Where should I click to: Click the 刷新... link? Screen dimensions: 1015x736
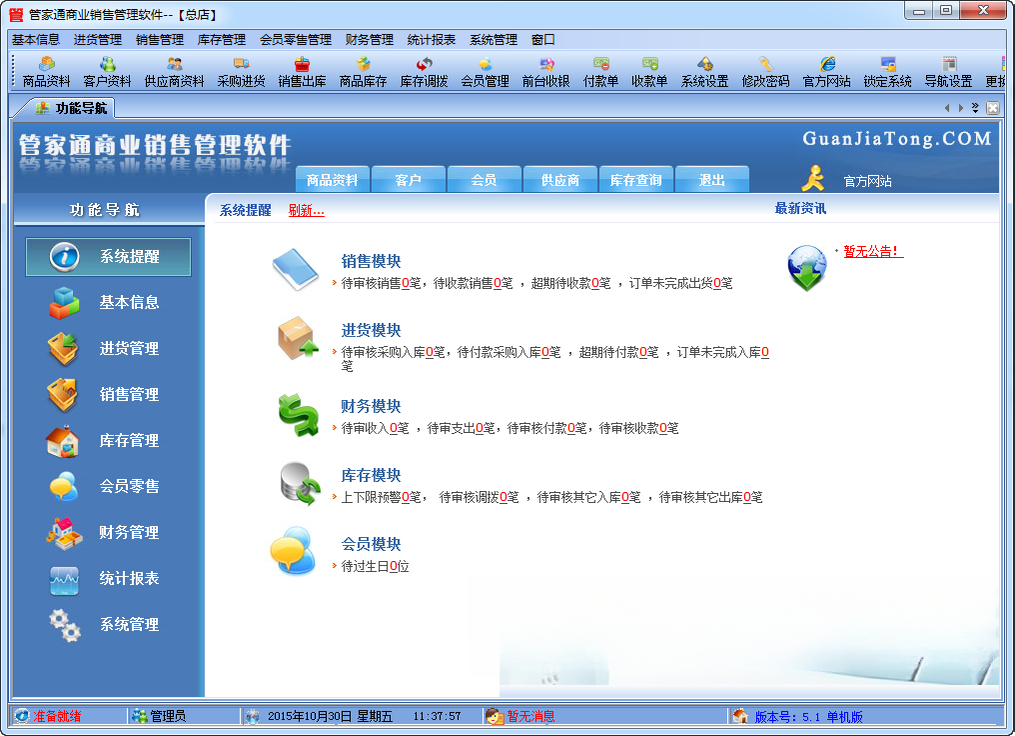pos(306,210)
